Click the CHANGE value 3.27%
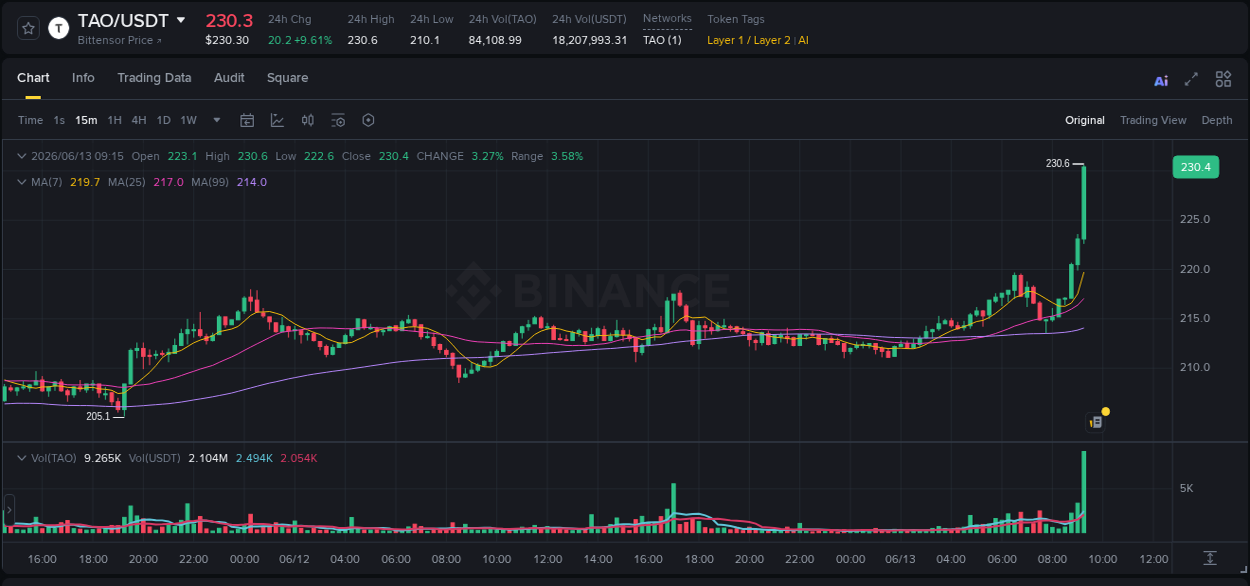 click(487, 156)
